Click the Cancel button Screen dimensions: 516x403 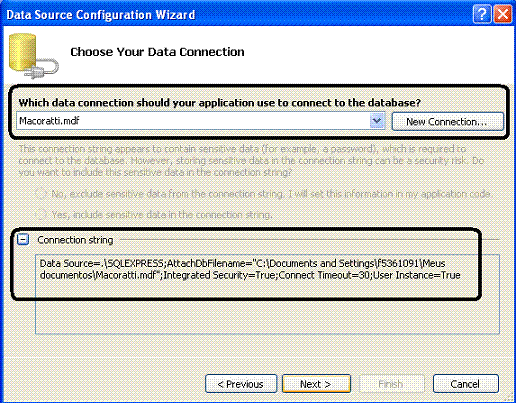[x=466, y=384]
